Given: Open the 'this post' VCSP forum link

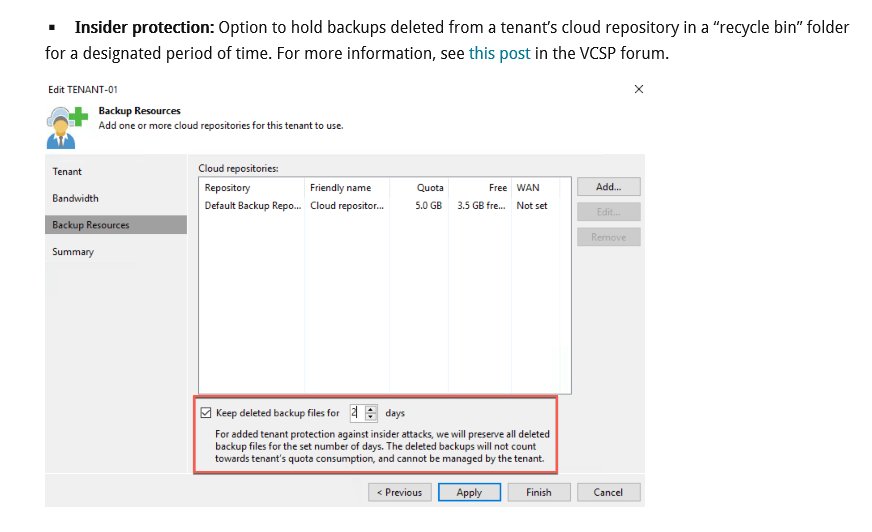Looking at the screenshot, I should pyautogui.click(x=499, y=53).
